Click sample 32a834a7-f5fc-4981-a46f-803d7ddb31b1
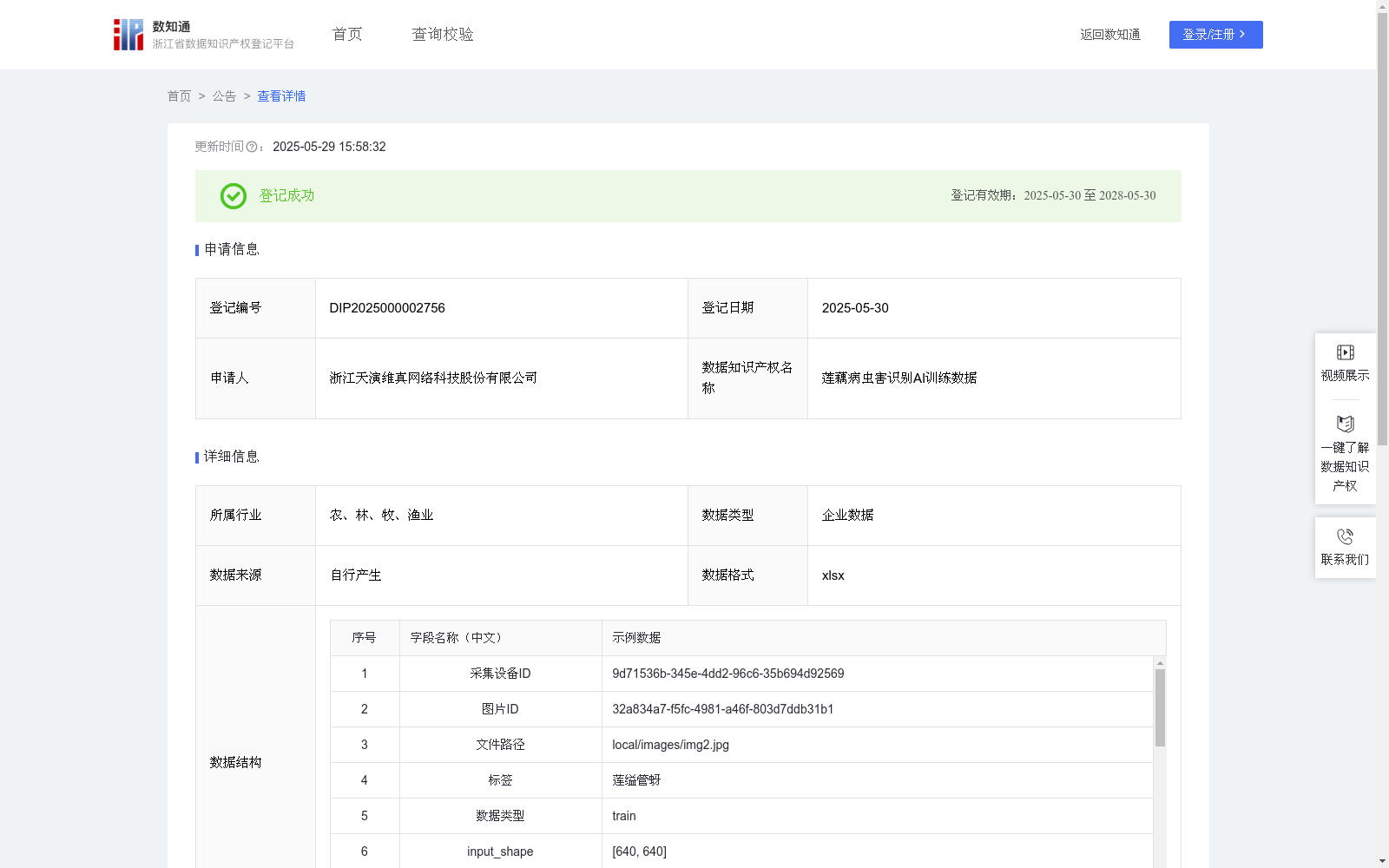The width and height of the screenshot is (1389, 868). point(722,709)
